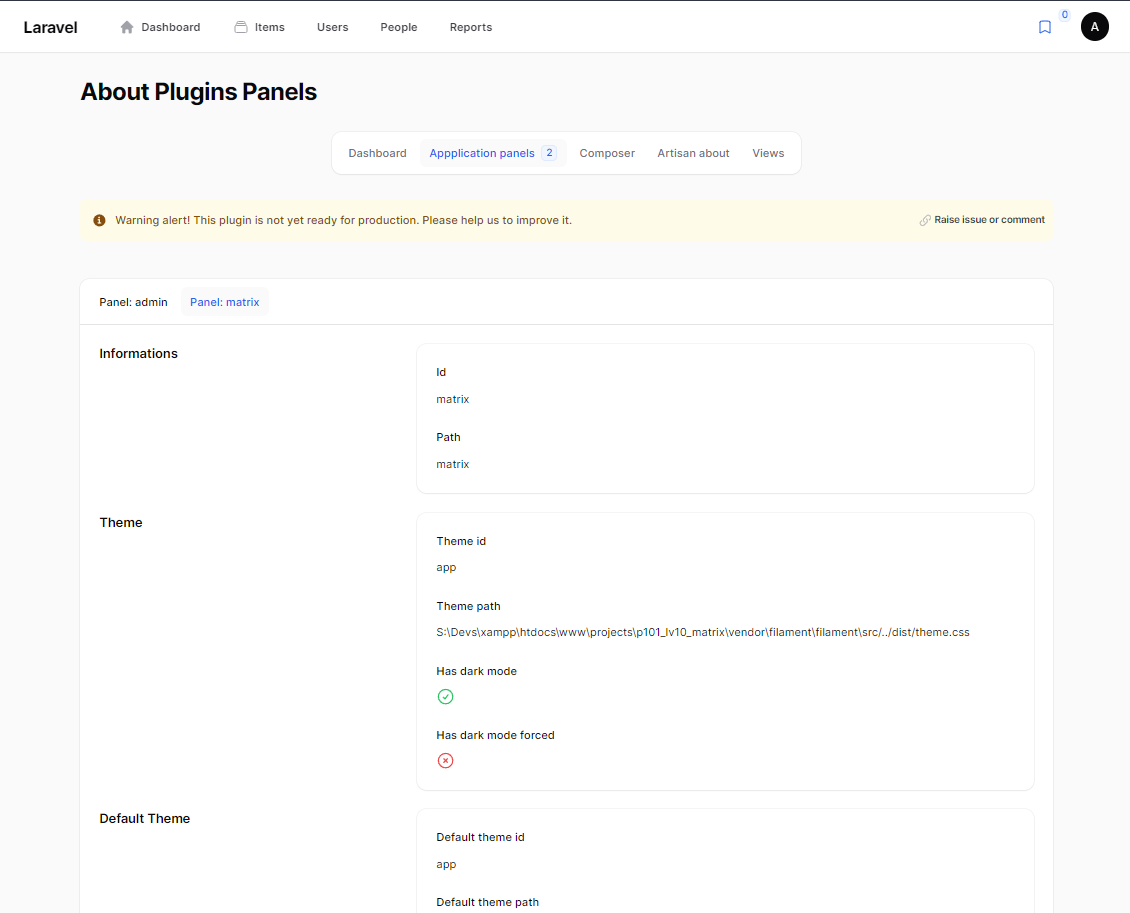This screenshot has width=1130, height=913.
Task: Click the notification count badge 0
Action: (x=1064, y=14)
